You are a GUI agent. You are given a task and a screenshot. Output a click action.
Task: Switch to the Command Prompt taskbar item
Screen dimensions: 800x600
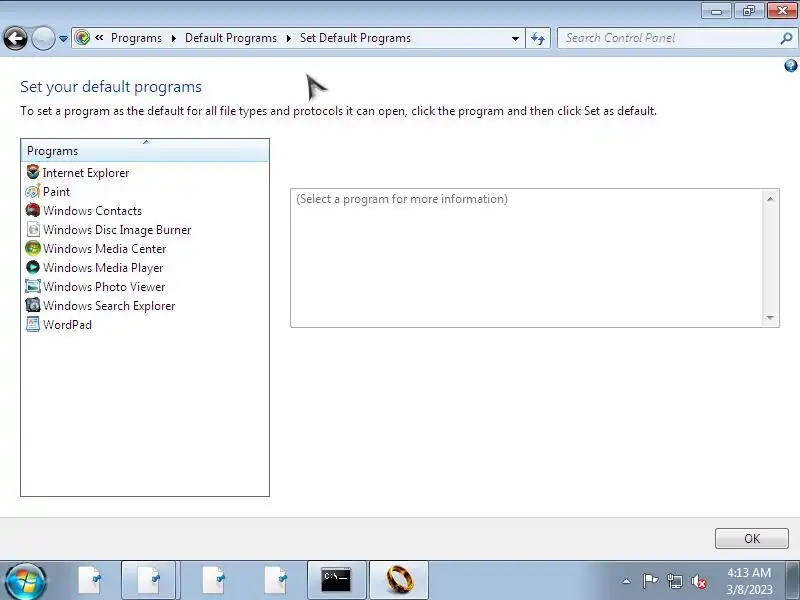pos(336,580)
